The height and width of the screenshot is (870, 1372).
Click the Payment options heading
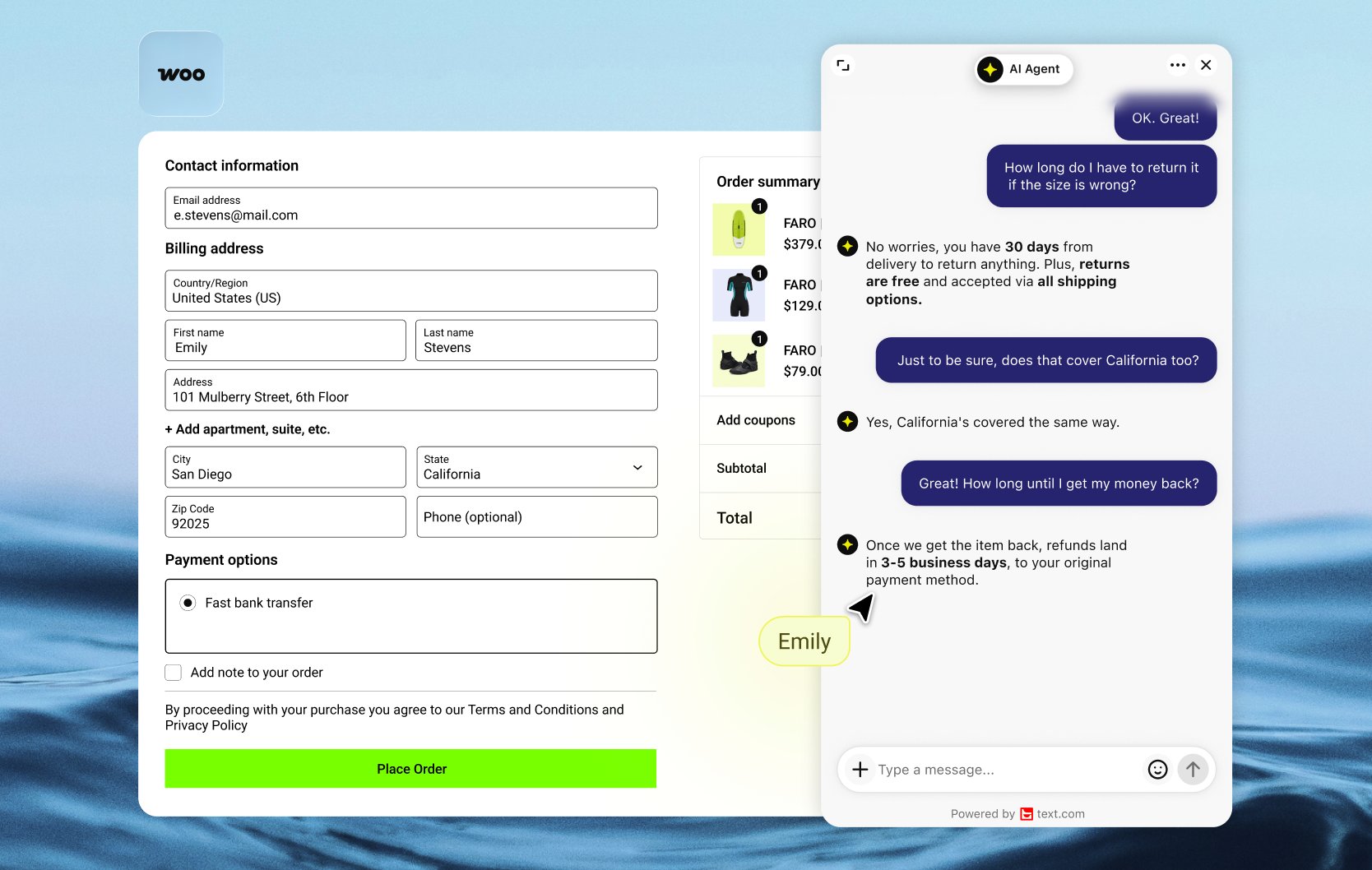[x=221, y=560]
